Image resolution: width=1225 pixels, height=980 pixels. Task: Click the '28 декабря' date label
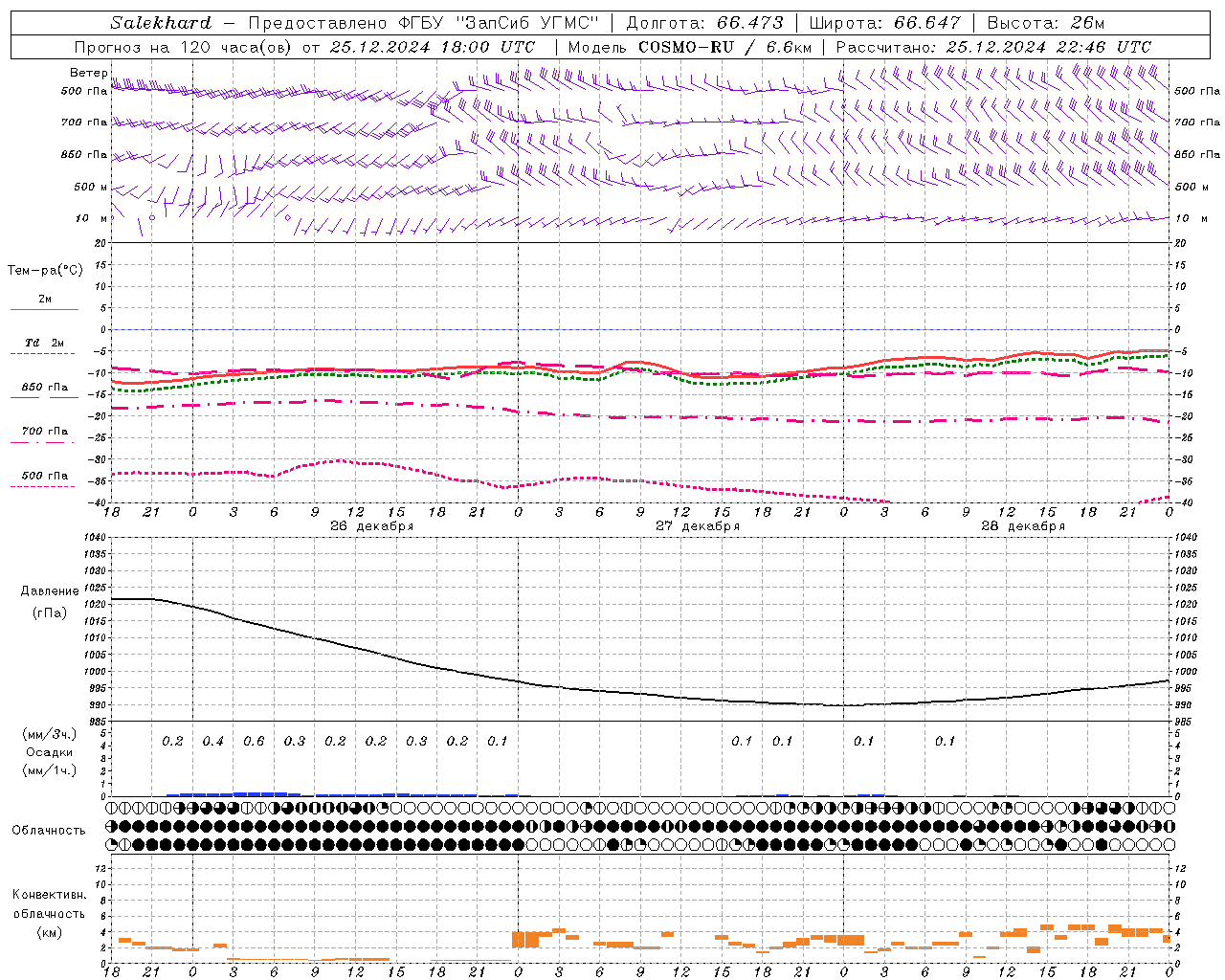[x=1022, y=525]
